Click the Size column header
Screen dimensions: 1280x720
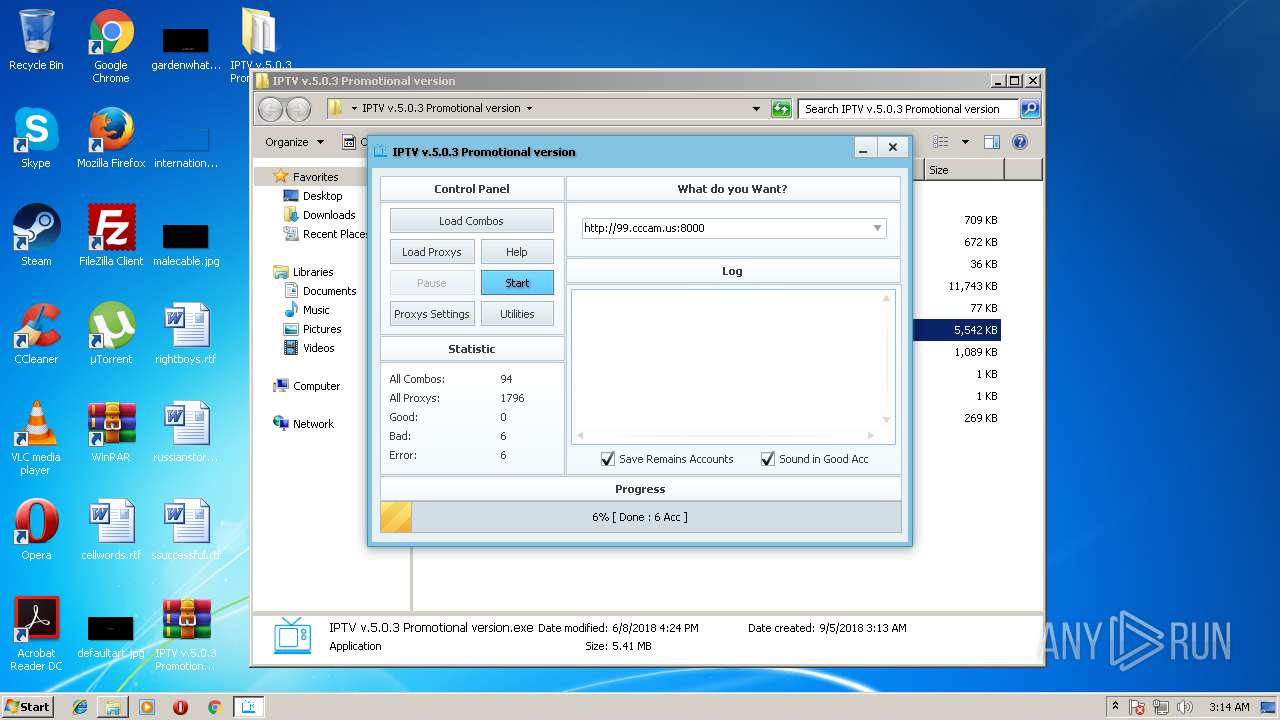(964, 170)
